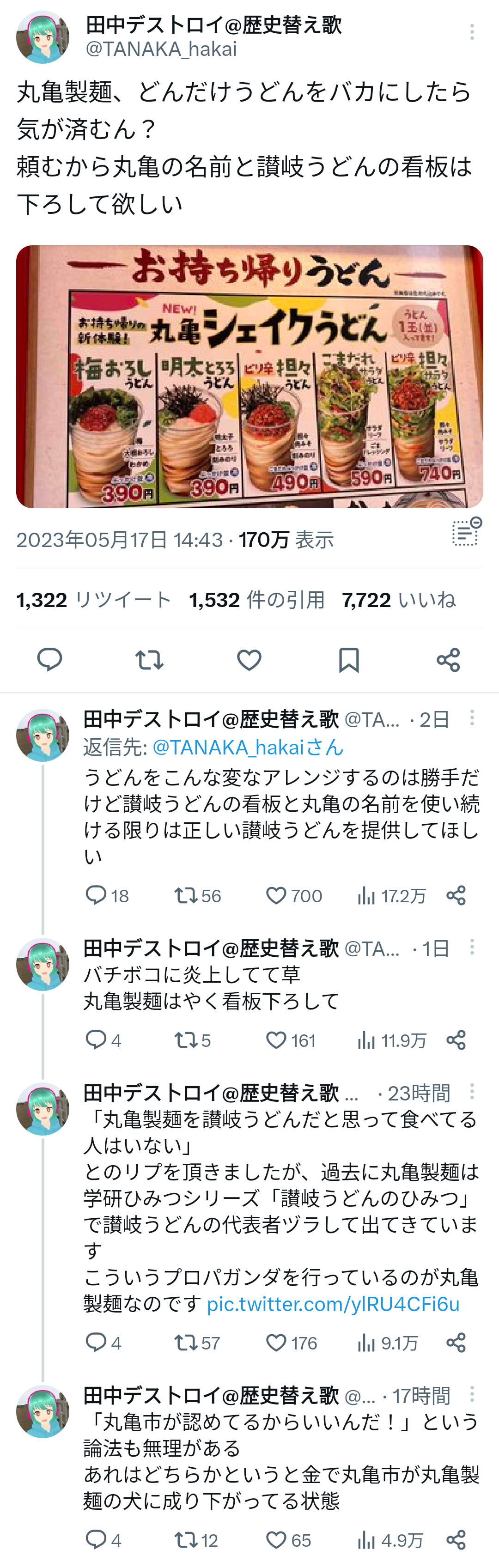Image resolution: width=499 pixels, height=1568 pixels.
Task: View the 1,322 リツイート list
Action: (x=94, y=600)
